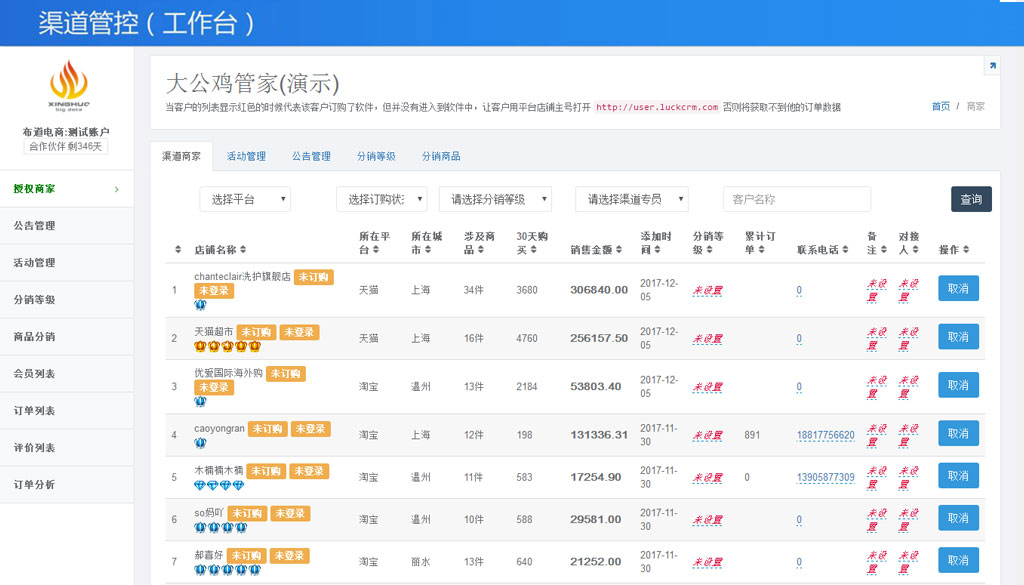Go to 首页 in the breadcrumb
Image resolution: width=1024 pixels, height=585 pixels.
click(940, 106)
